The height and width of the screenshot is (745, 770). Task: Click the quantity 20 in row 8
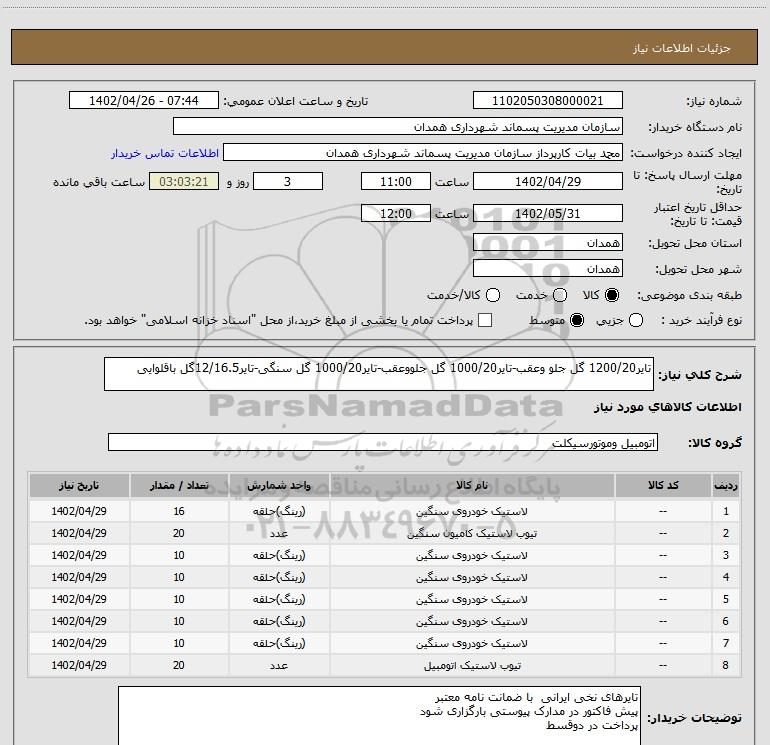(179, 665)
